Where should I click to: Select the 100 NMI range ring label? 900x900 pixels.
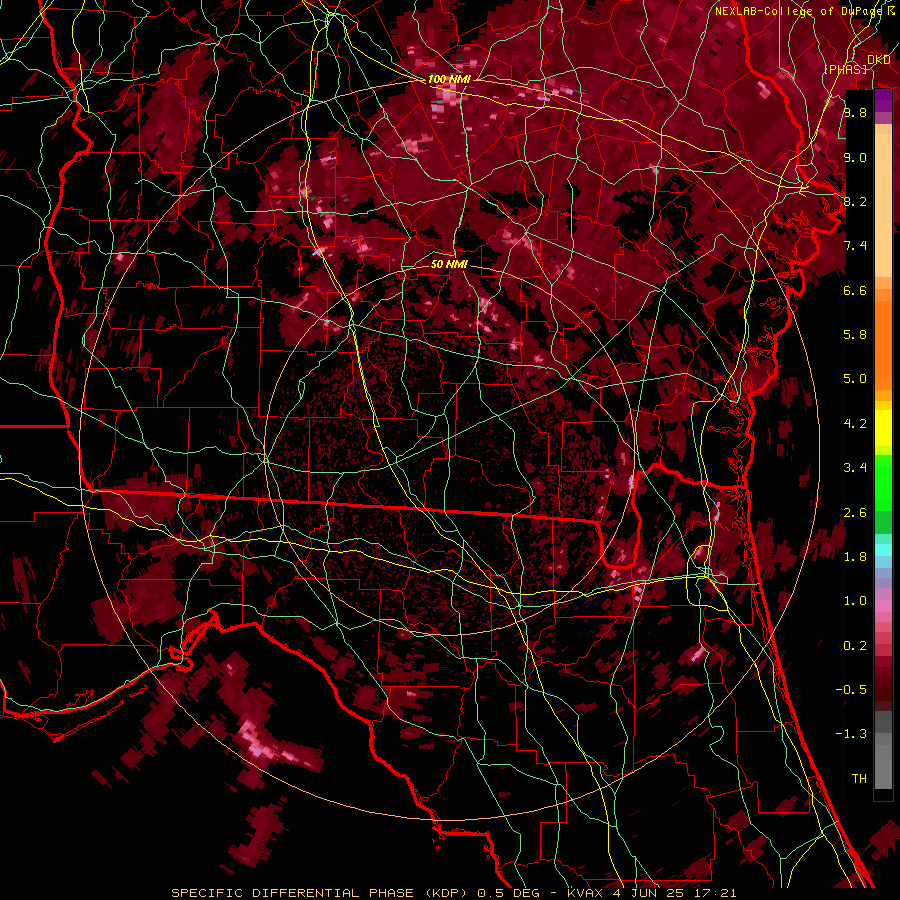coord(449,79)
